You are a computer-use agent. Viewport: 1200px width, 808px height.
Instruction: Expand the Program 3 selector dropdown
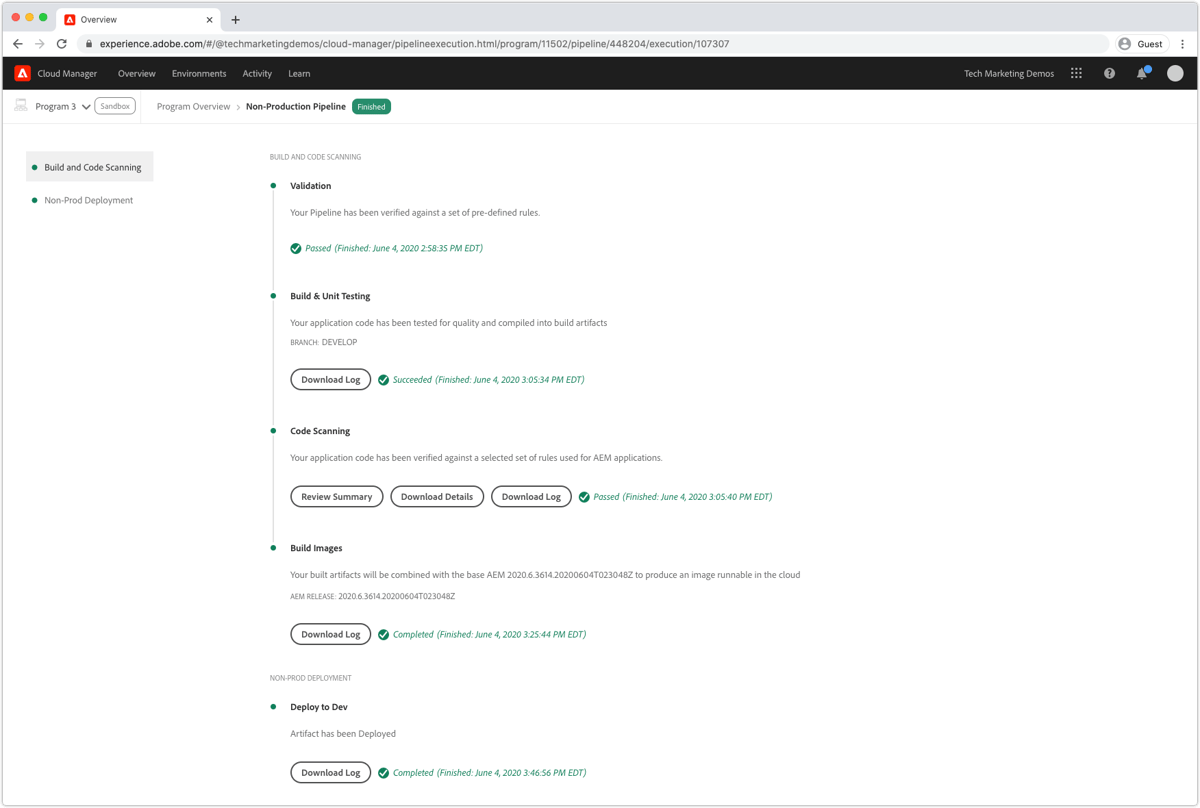(86, 105)
